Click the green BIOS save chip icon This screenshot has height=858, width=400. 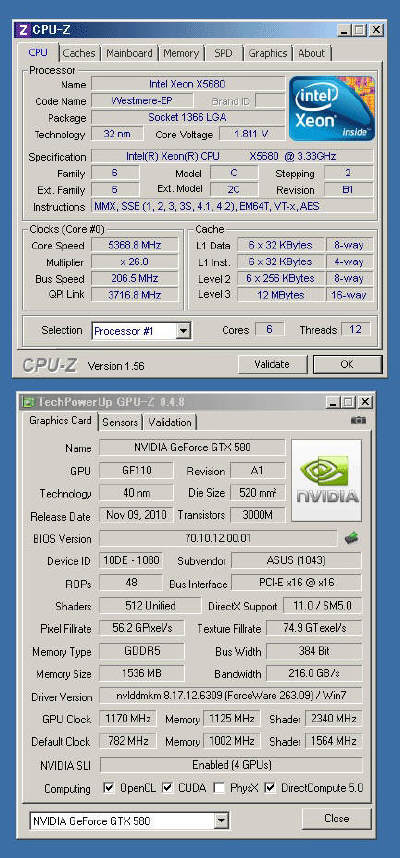click(x=351, y=538)
